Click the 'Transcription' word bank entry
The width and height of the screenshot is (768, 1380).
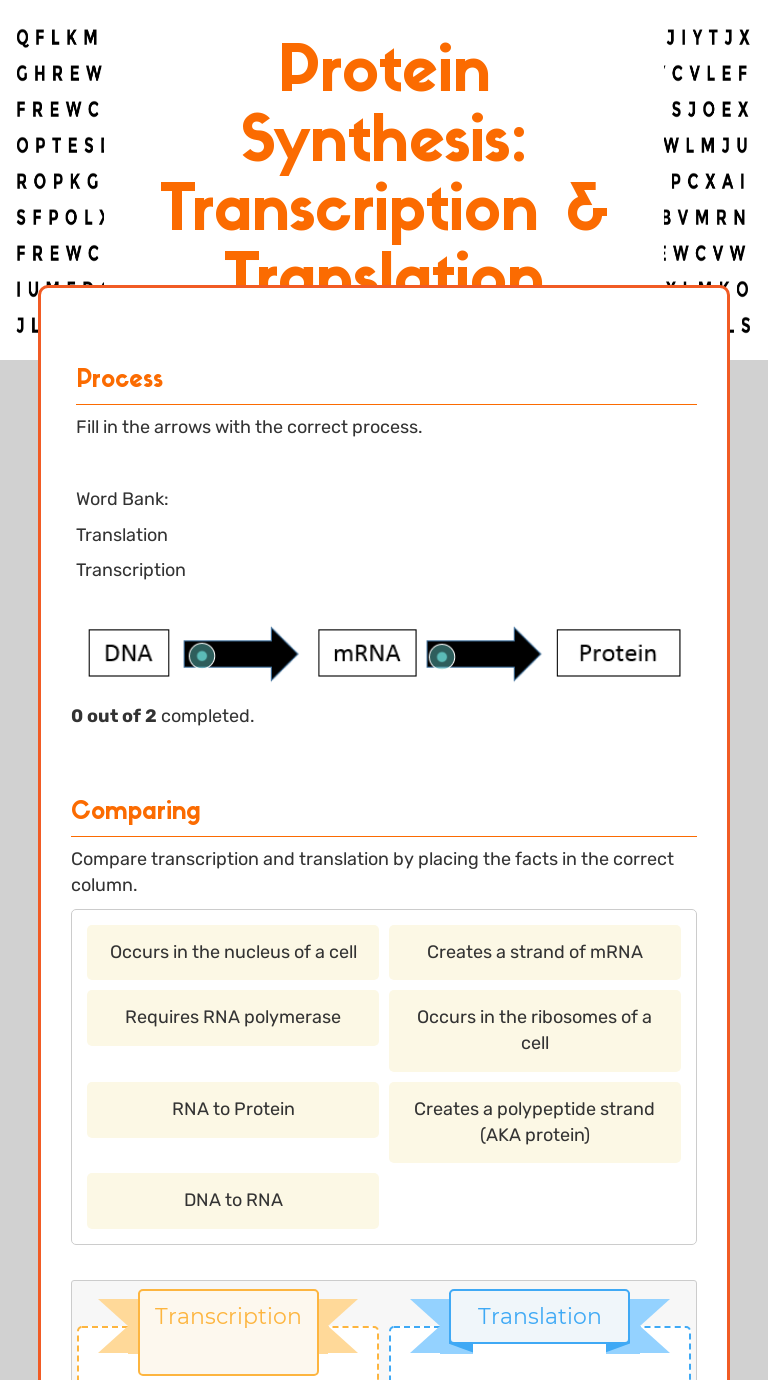coord(131,570)
